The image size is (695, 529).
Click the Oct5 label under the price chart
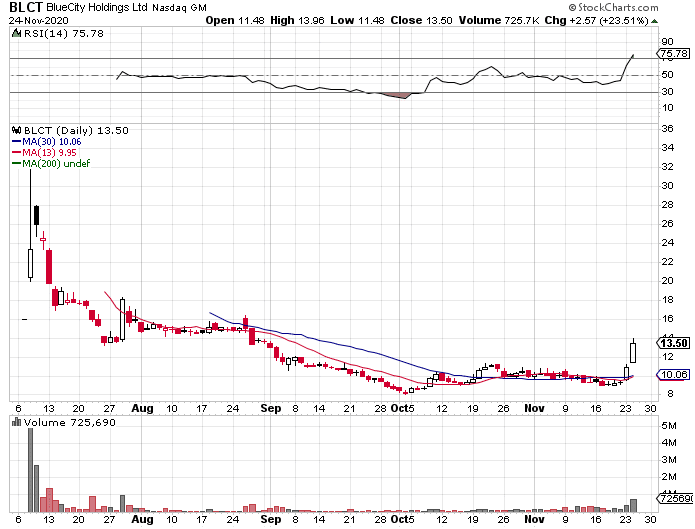pyautogui.click(x=402, y=408)
